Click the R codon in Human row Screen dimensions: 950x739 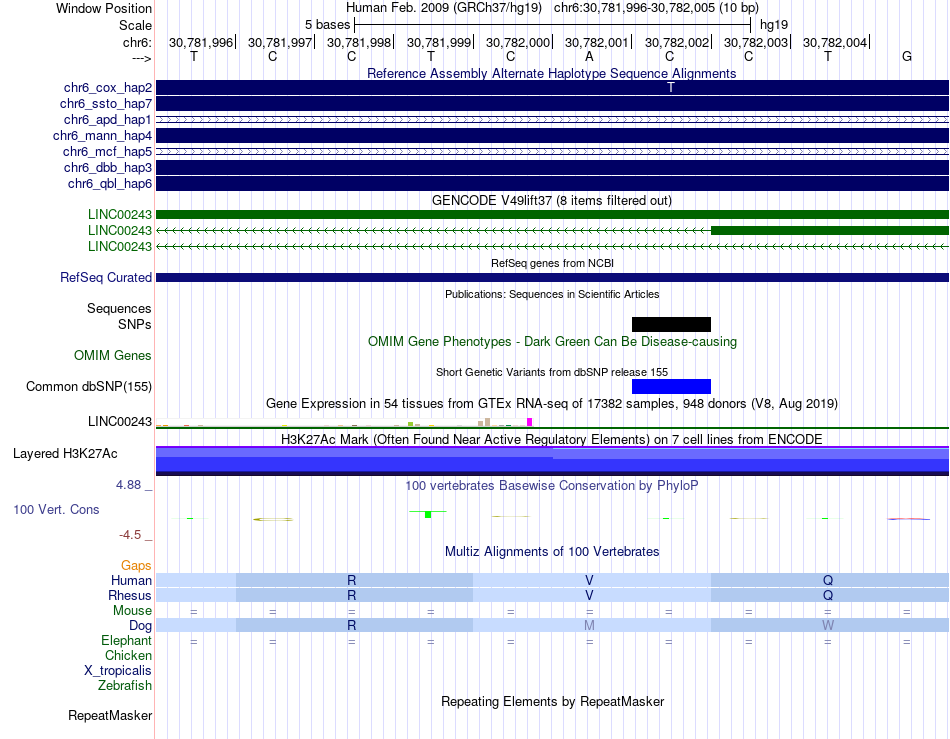coord(351,580)
